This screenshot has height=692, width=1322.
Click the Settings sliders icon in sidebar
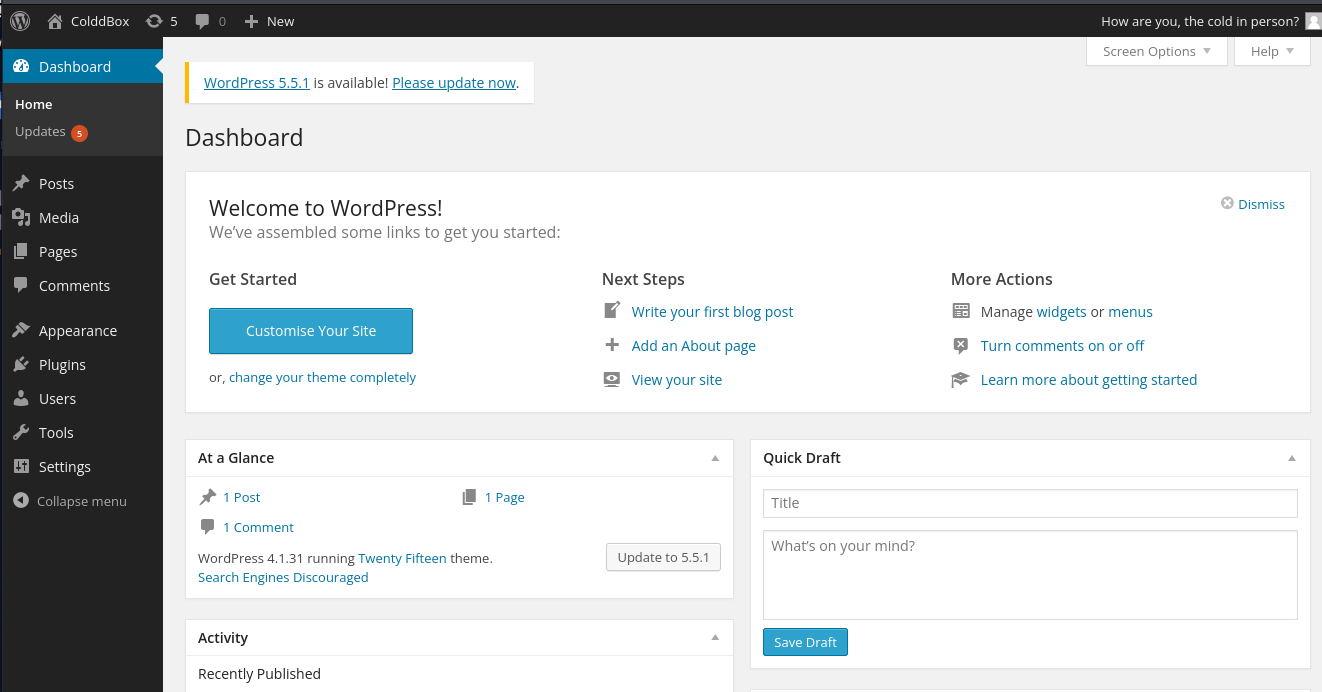point(20,466)
